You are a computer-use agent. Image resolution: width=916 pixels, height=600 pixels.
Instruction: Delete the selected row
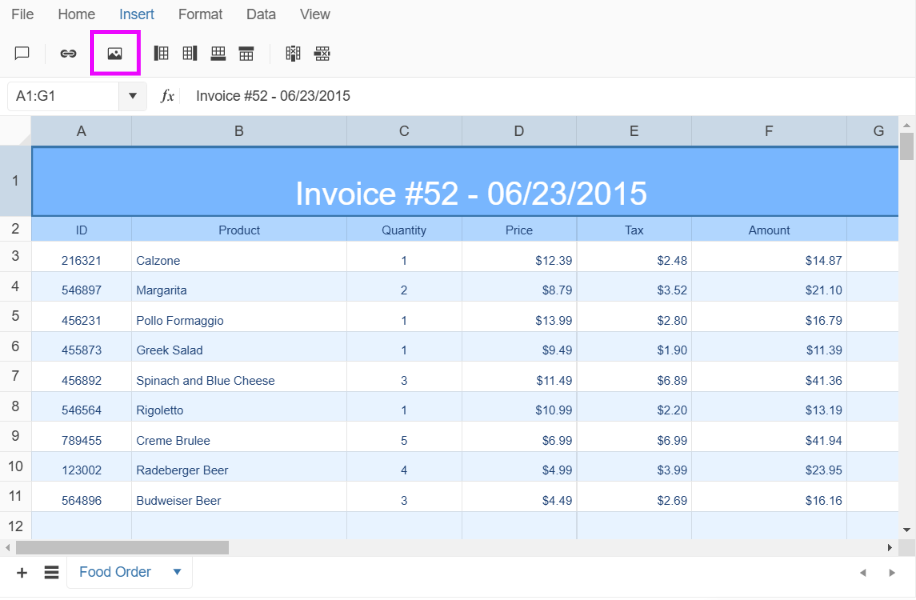(321, 53)
